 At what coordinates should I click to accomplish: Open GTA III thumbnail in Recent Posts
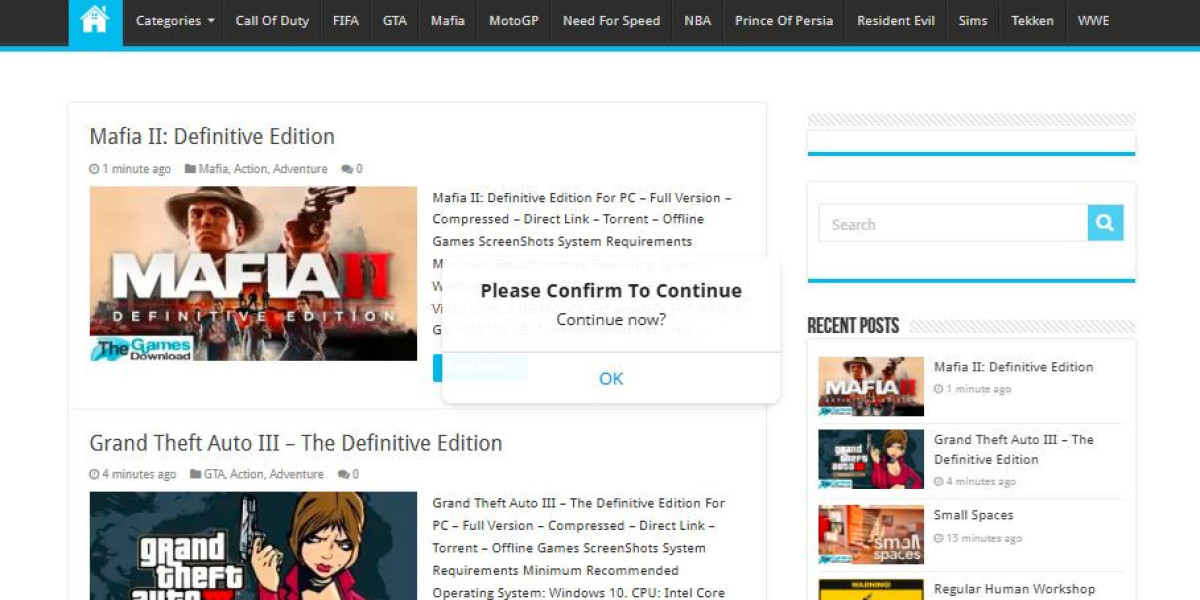(871, 459)
